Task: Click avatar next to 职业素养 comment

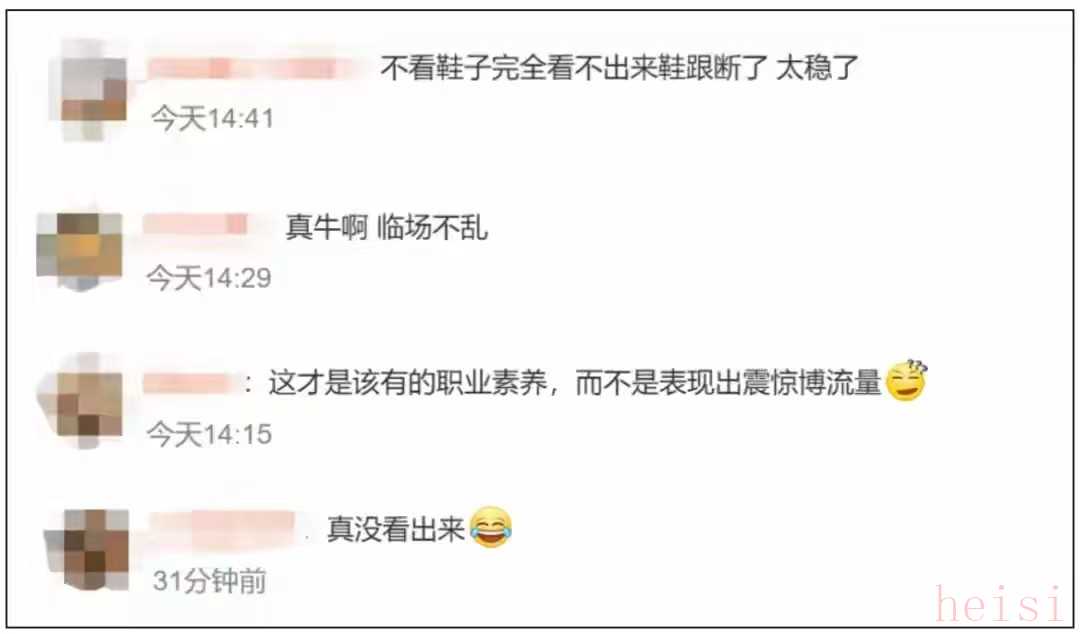Action: [82, 401]
